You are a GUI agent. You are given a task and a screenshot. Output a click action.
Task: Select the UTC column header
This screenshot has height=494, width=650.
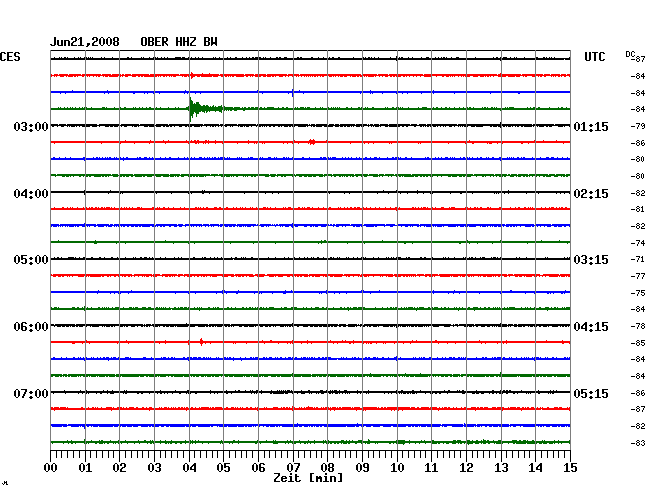click(x=594, y=57)
